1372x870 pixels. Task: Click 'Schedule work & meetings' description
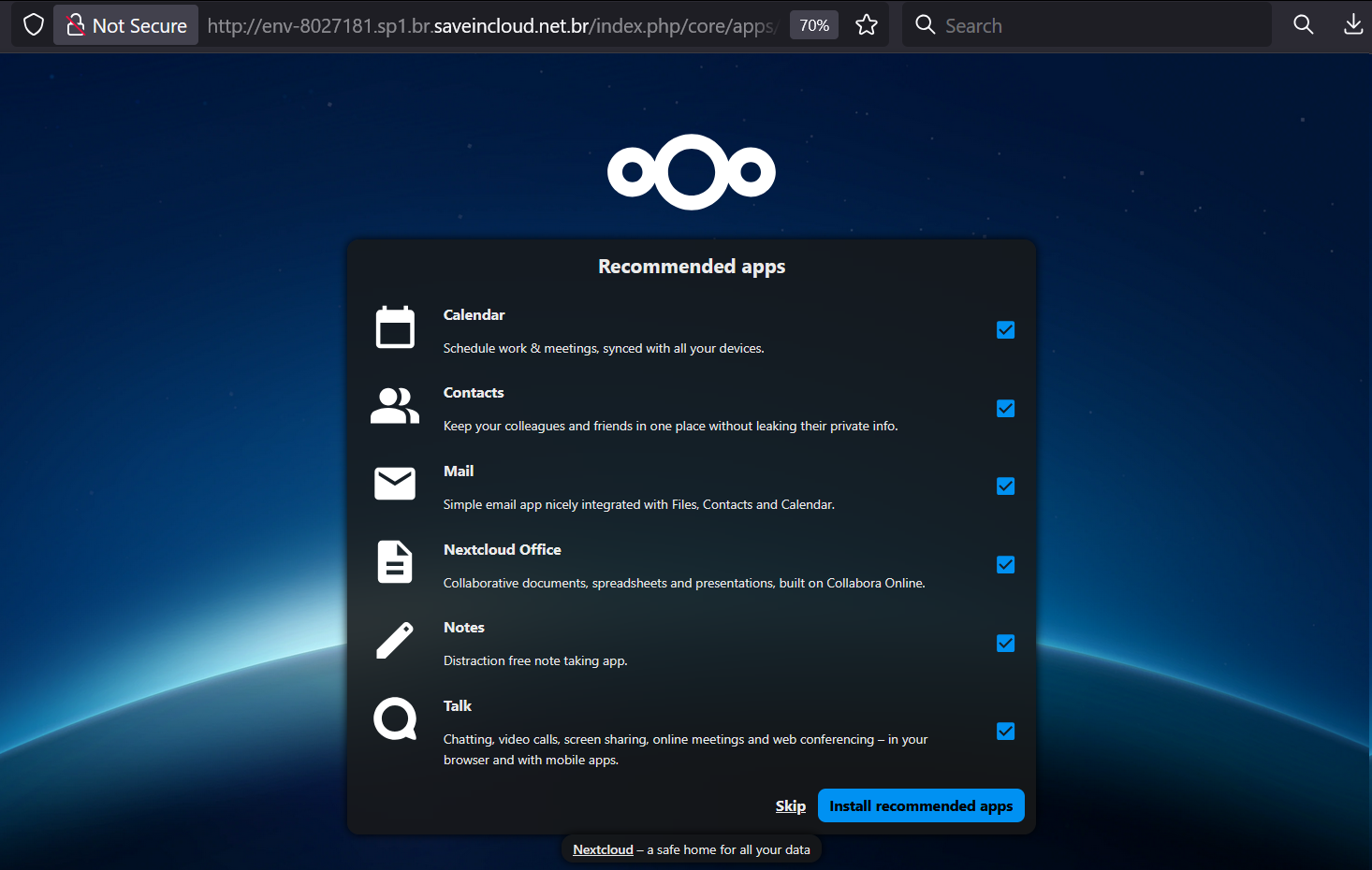click(604, 348)
